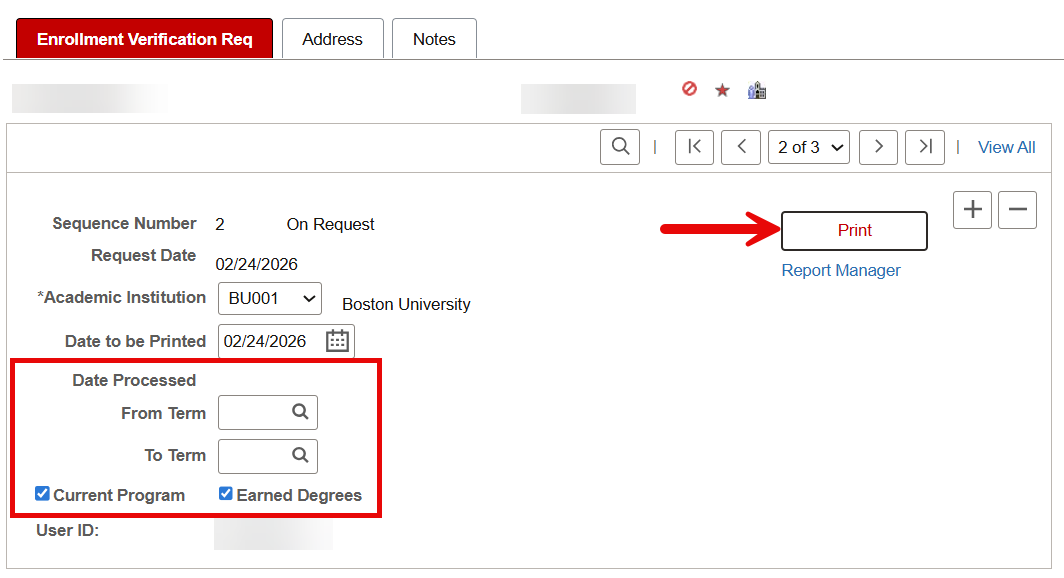This screenshot has width=1064, height=578.
Task: Open Academic Institution BU001 dropdown
Action: [x=270, y=298]
